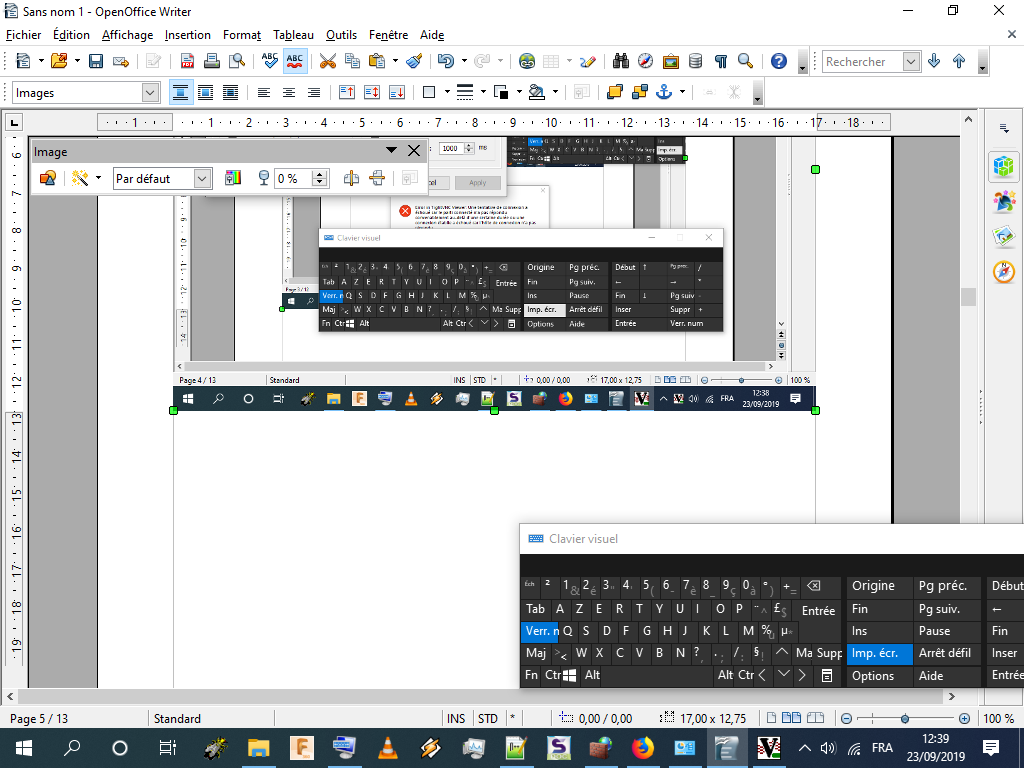Align image right
Image resolution: width=1024 pixels, height=768 pixels.
(x=313, y=93)
